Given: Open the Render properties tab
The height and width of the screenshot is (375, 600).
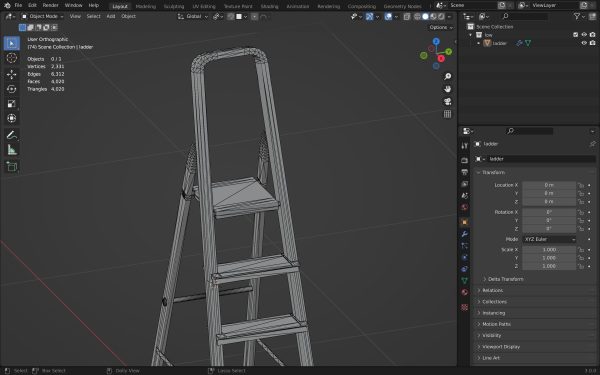Looking at the screenshot, I should click(465, 160).
